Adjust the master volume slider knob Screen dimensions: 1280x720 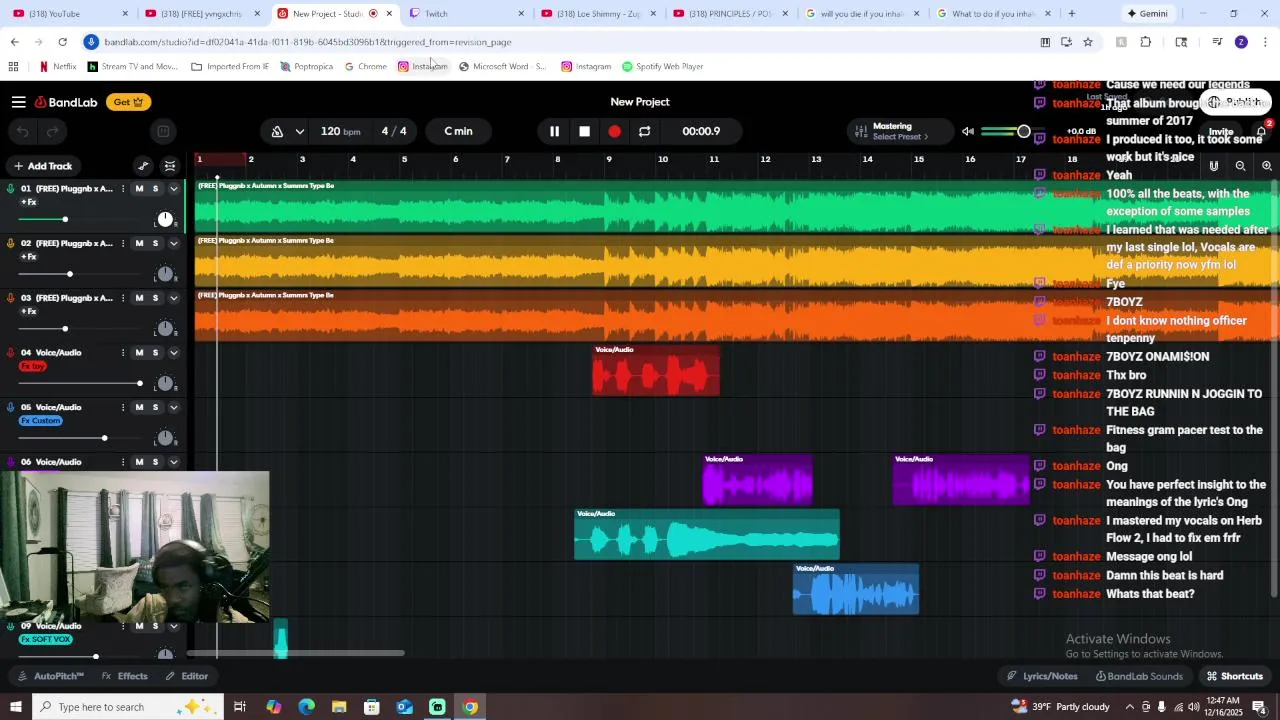pyautogui.click(x=1023, y=131)
